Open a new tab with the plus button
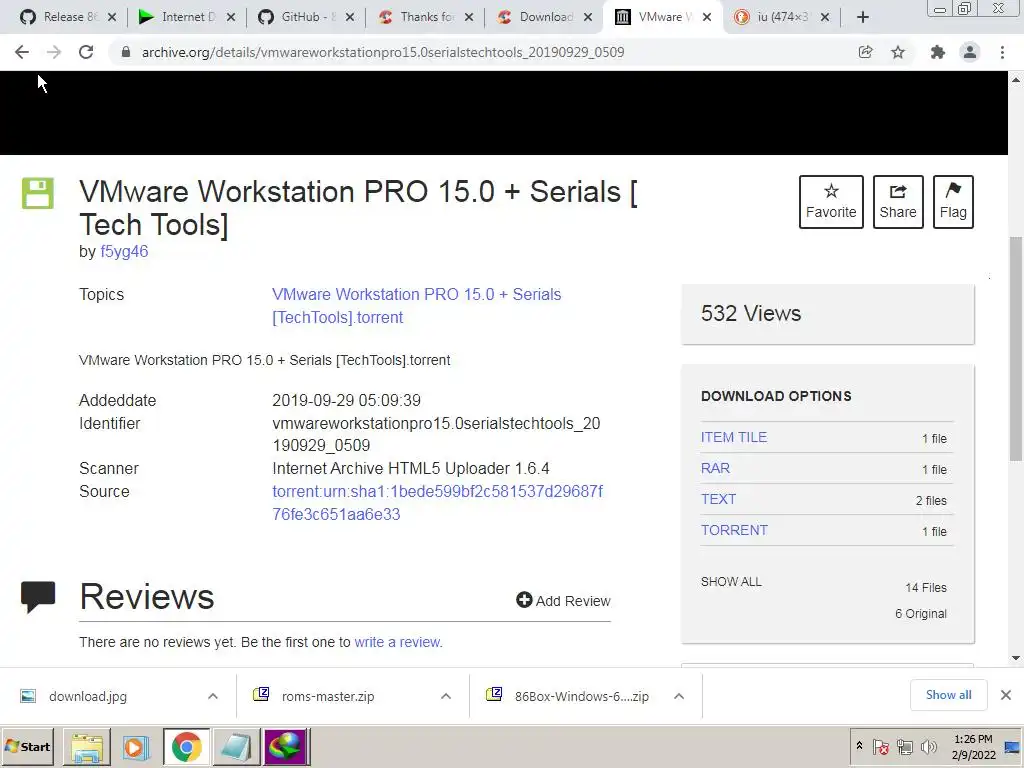Viewport: 1024px width, 768px height. pos(863,17)
